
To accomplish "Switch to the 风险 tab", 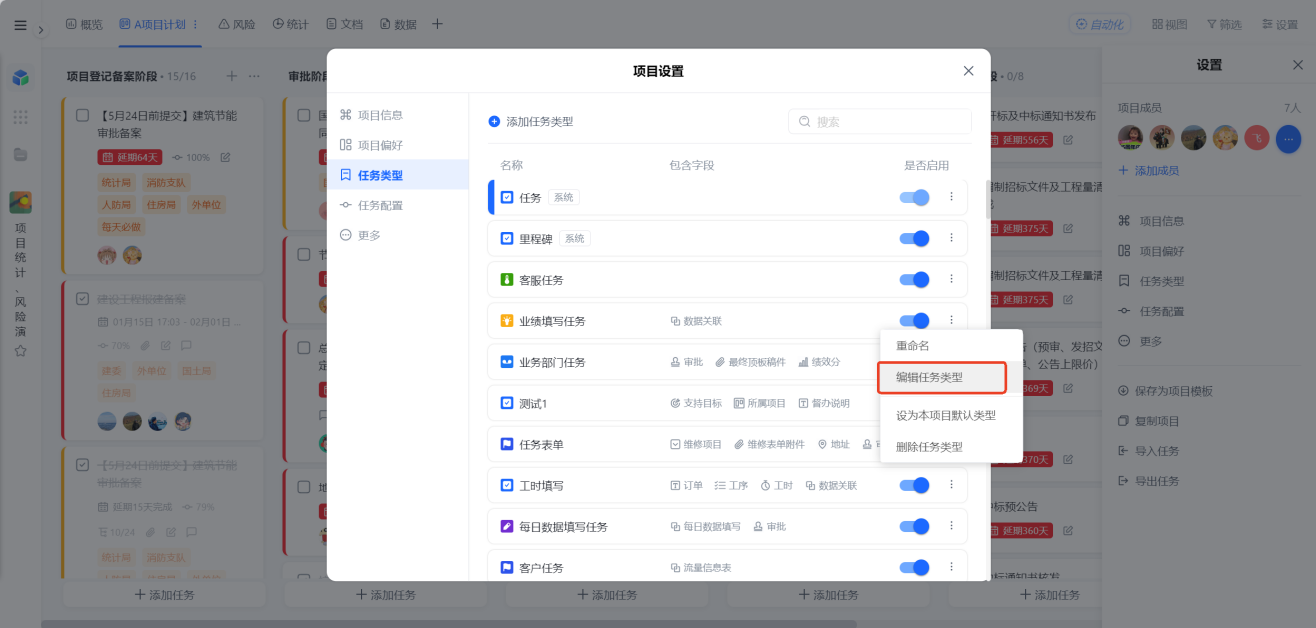I will point(236,24).
